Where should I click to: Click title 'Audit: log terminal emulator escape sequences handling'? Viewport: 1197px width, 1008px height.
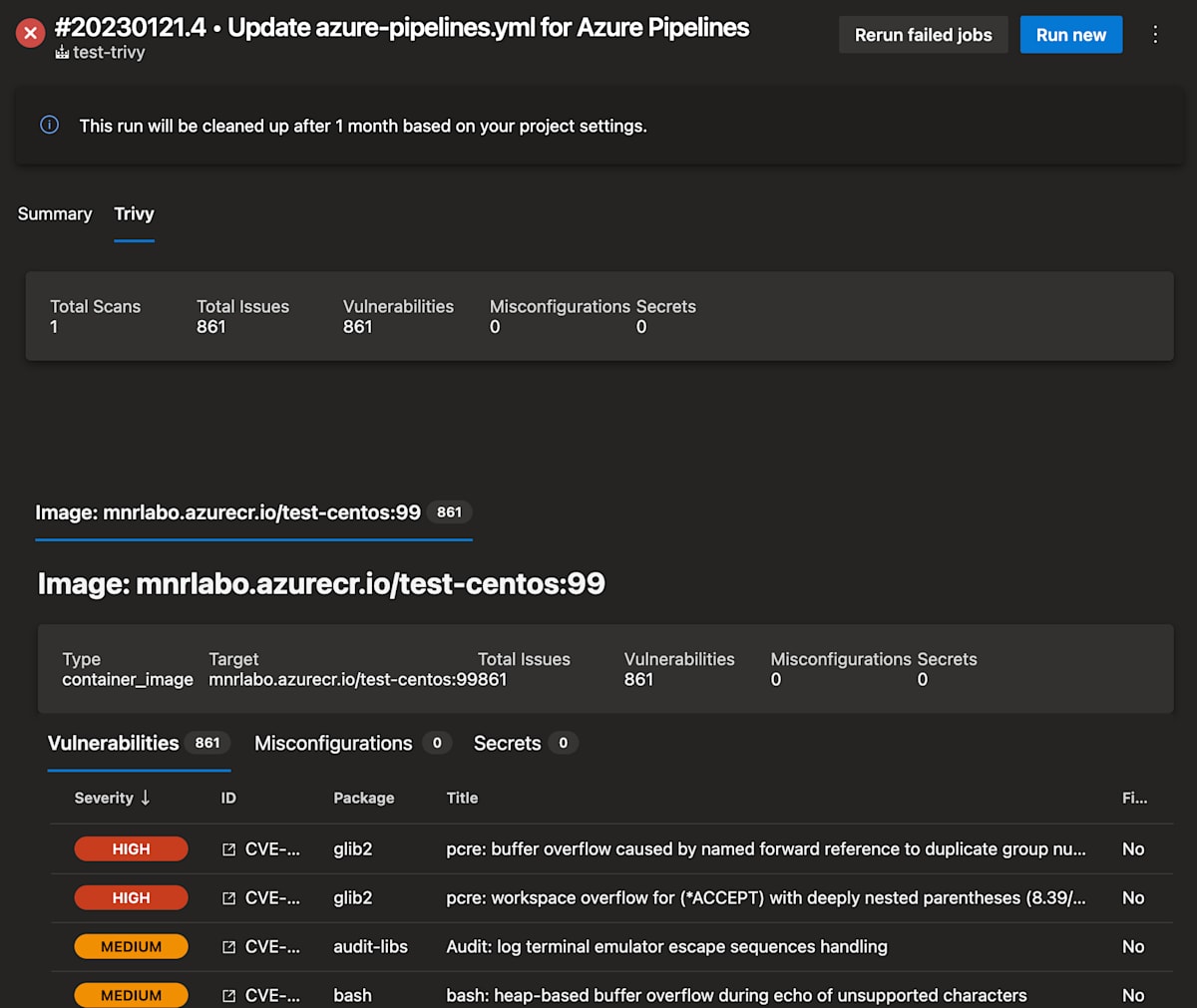(x=666, y=947)
